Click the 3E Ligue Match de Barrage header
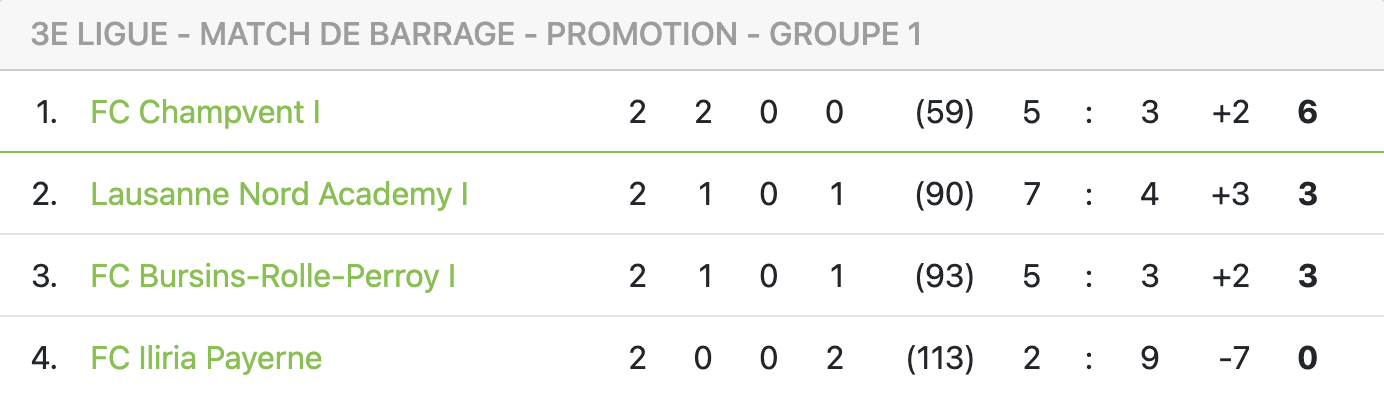1384x394 pixels. [x=476, y=35]
